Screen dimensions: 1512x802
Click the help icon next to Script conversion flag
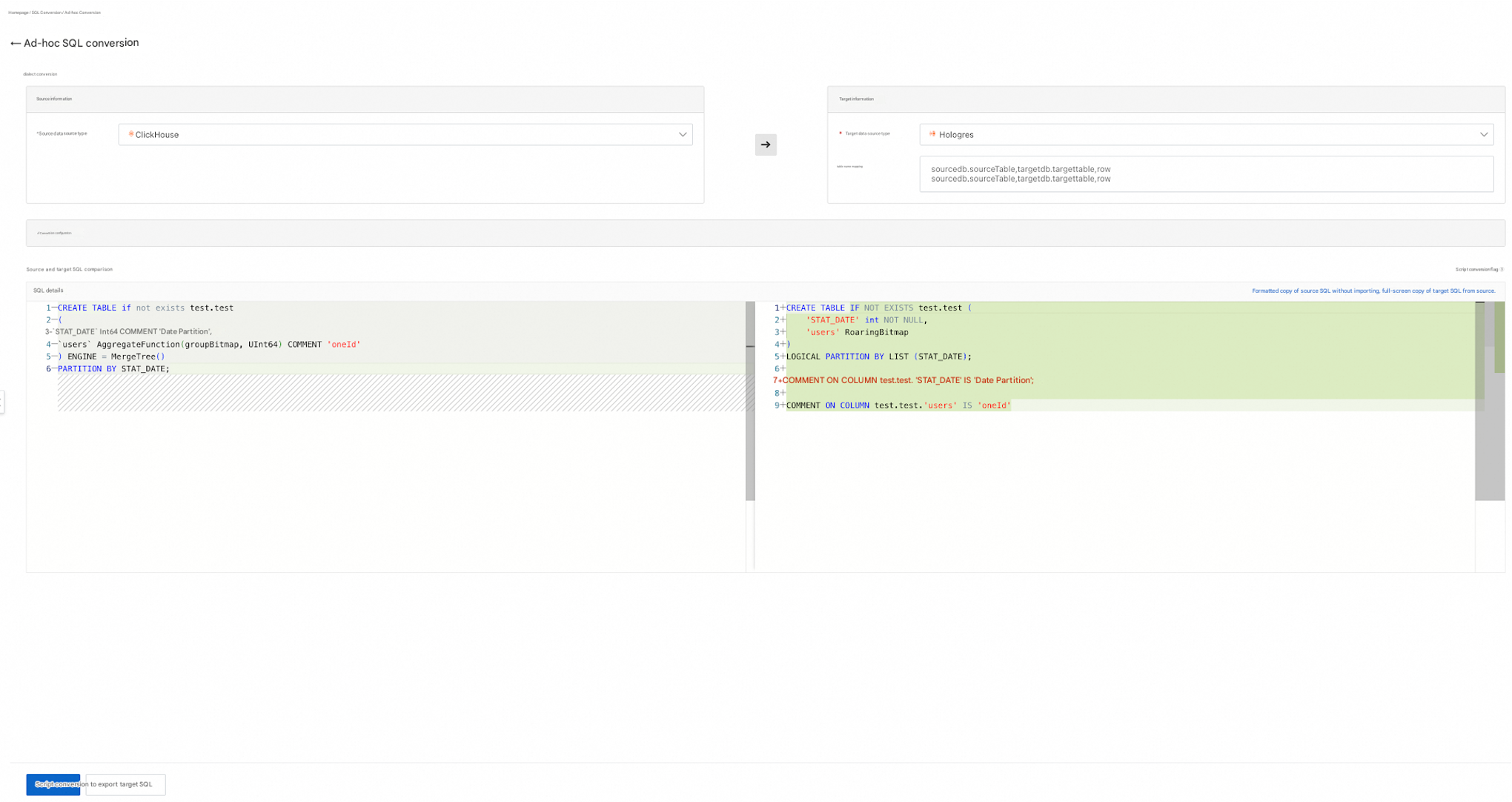pyautogui.click(x=1502, y=270)
